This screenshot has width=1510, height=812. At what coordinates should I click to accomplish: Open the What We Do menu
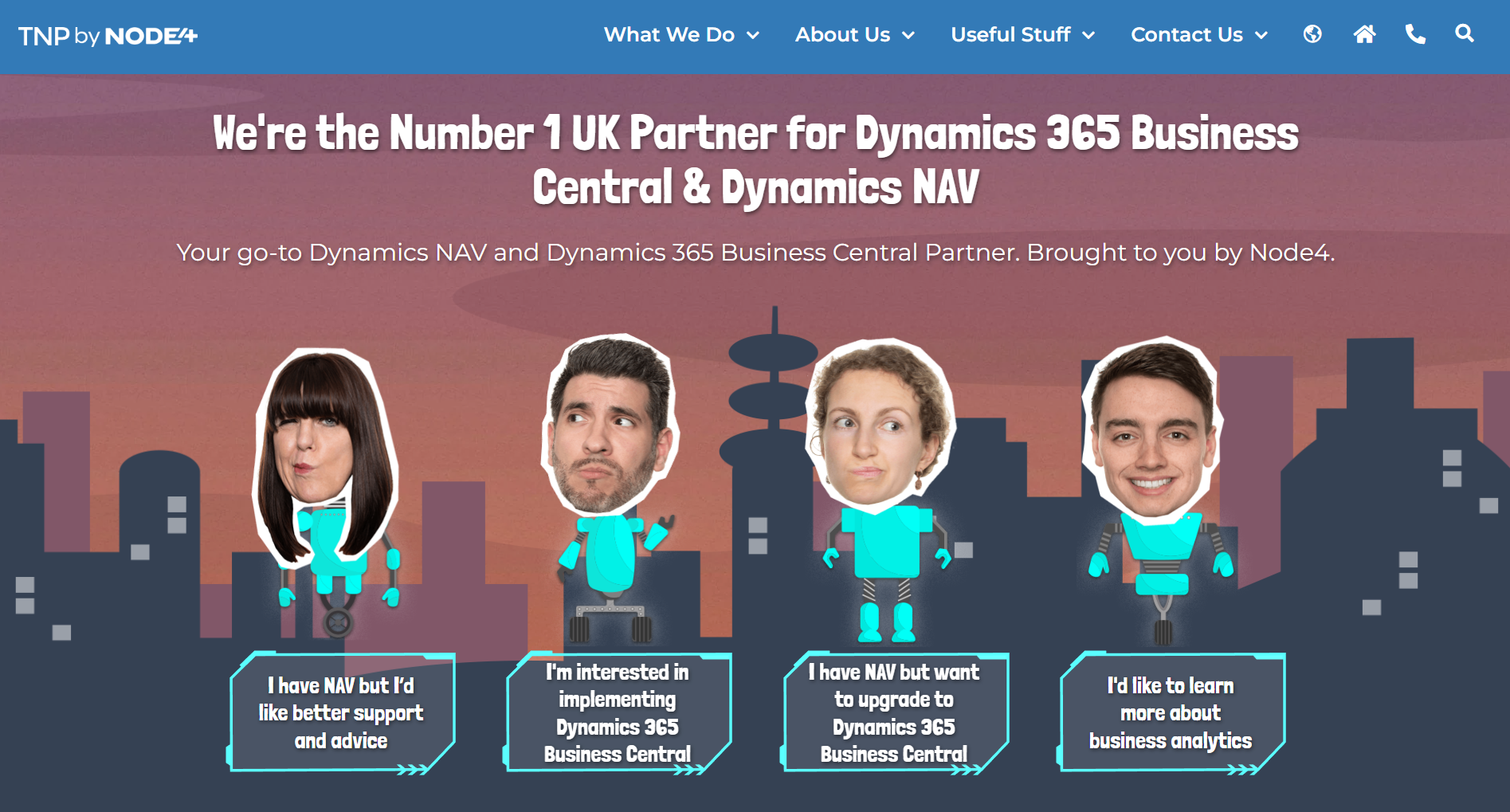pyautogui.click(x=669, y=35)
